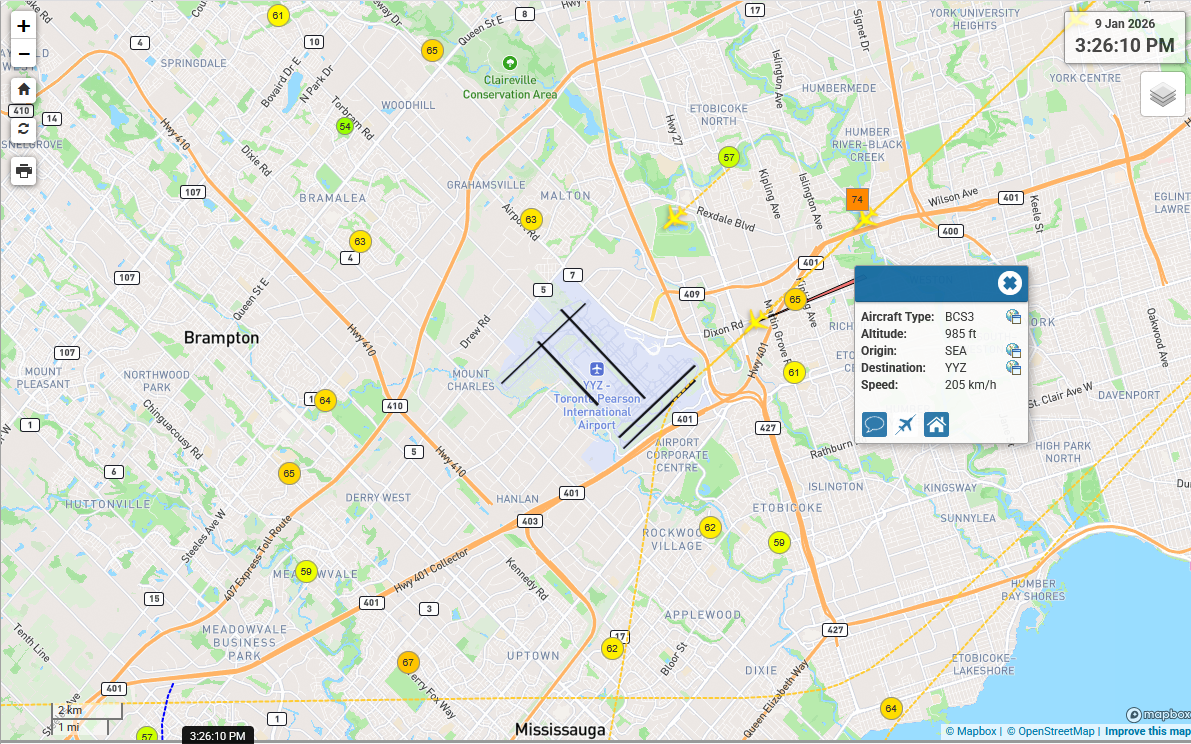Print the current map view
Screen dimensions: 1191x744
[24, 170]
